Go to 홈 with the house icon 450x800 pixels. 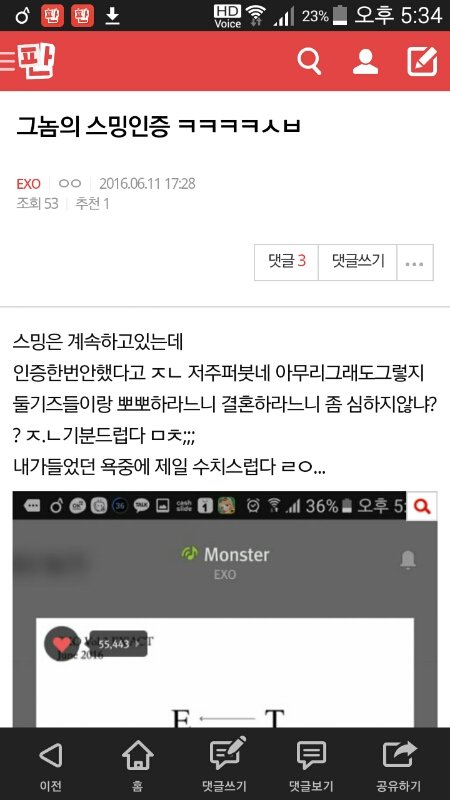138,764
